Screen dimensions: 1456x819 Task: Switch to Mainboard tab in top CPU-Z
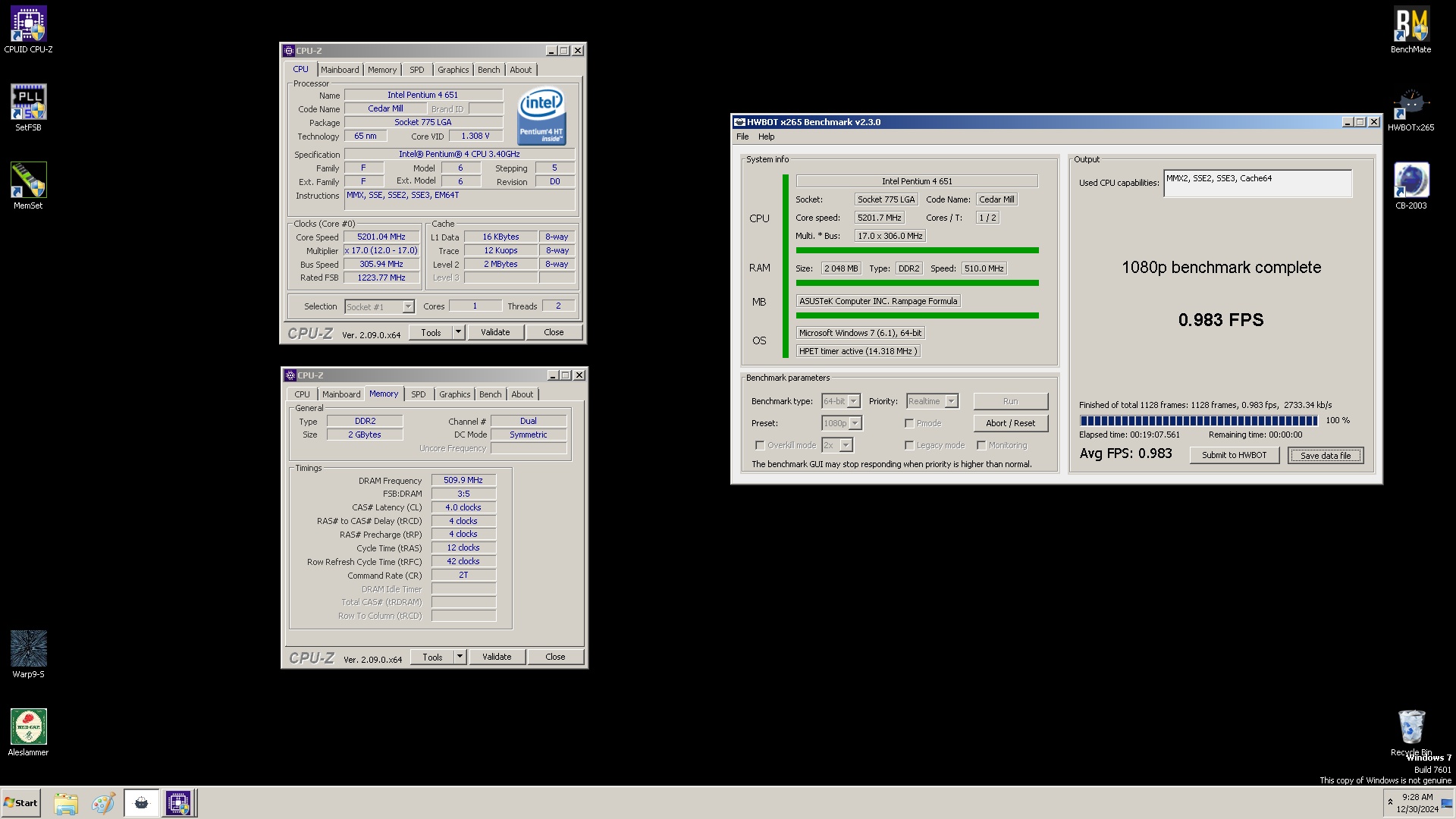(x=340, y=70)
